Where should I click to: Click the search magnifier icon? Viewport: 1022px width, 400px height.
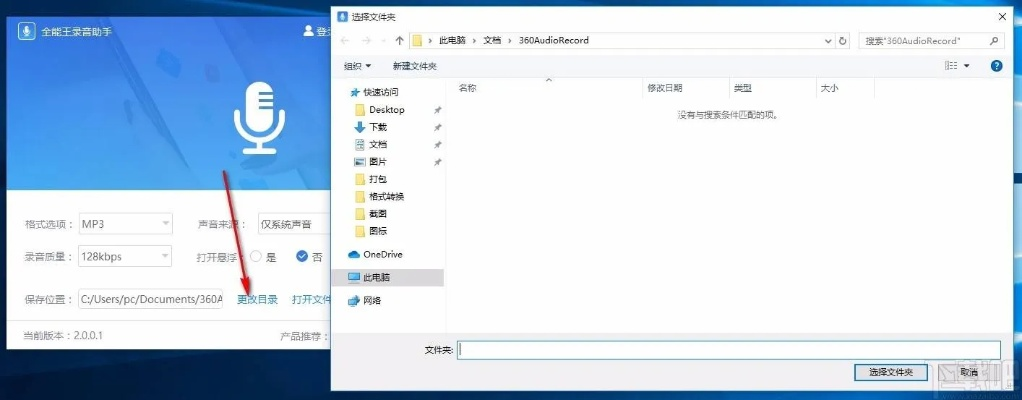click(x=994, y=41)
